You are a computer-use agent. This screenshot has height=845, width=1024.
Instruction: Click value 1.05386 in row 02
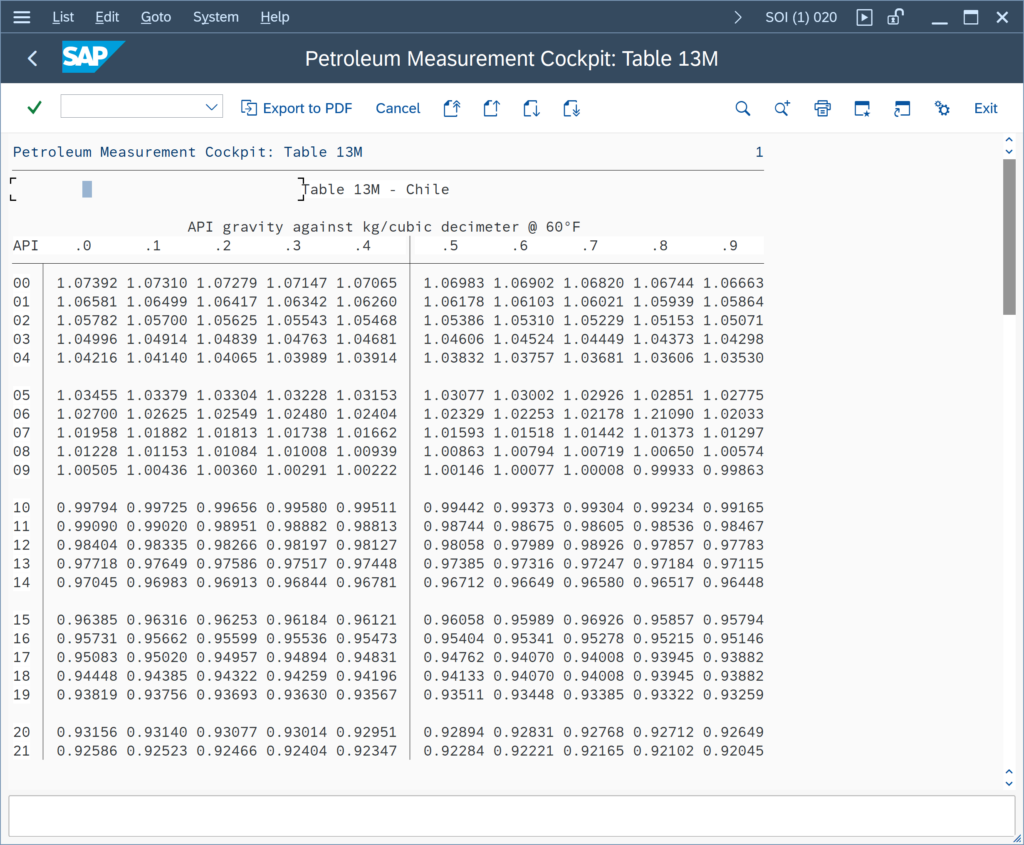pos(454,321)
